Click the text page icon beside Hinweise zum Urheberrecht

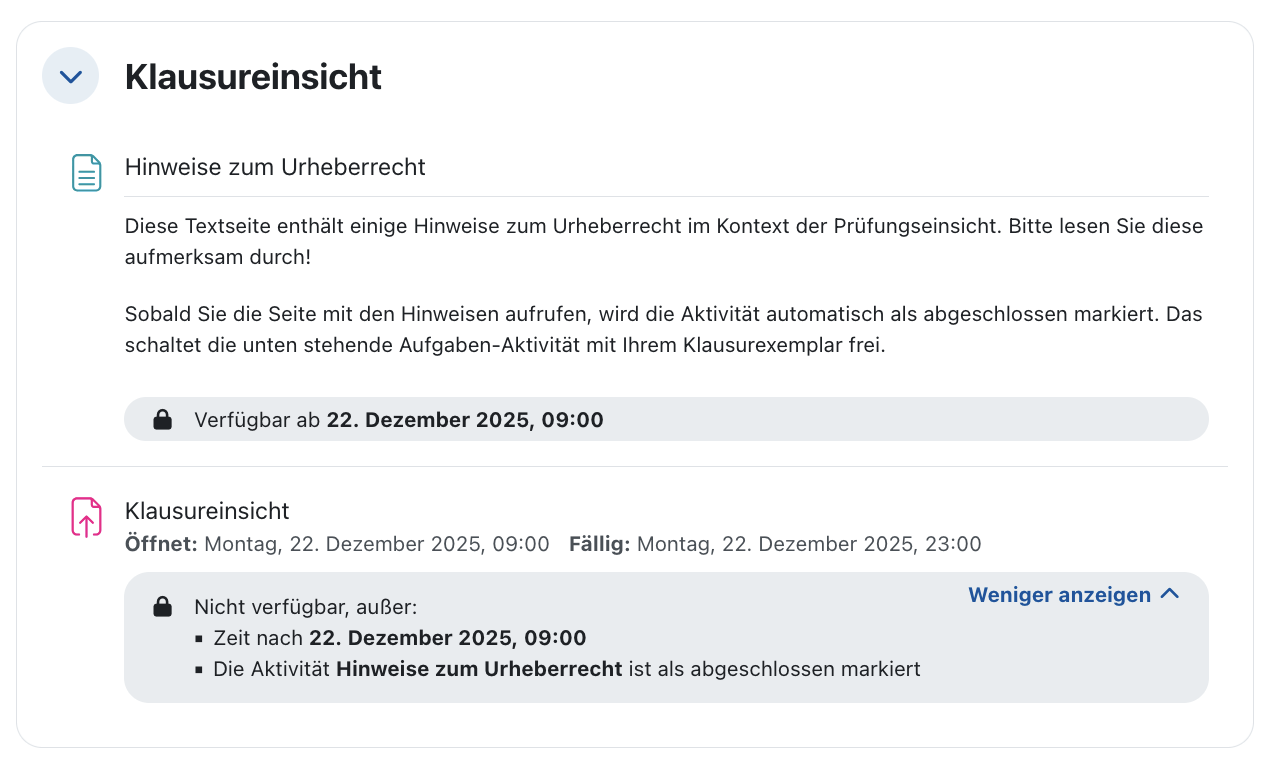point(86,172)
